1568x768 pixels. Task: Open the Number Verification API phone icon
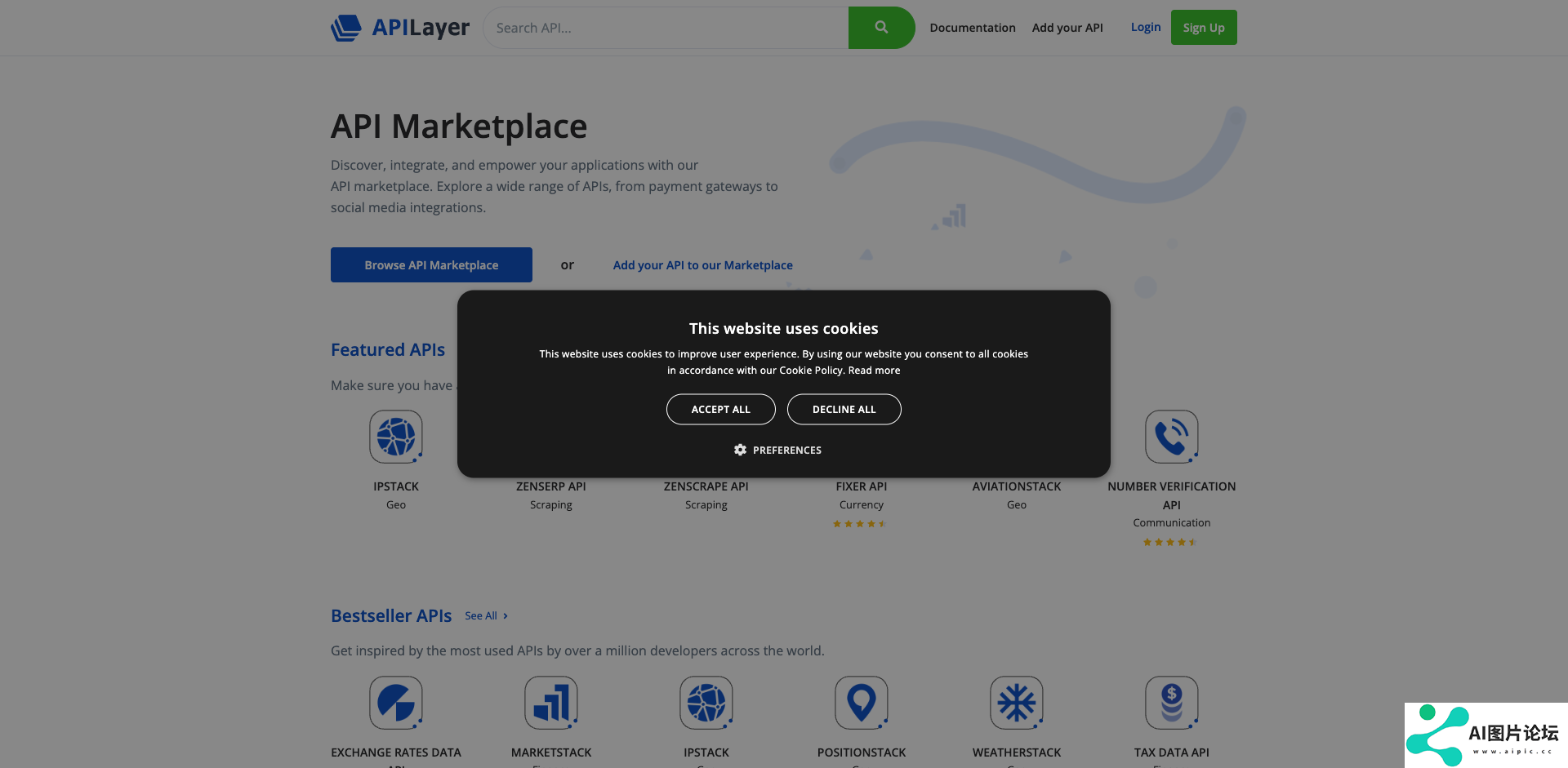tap(1172, 437)
